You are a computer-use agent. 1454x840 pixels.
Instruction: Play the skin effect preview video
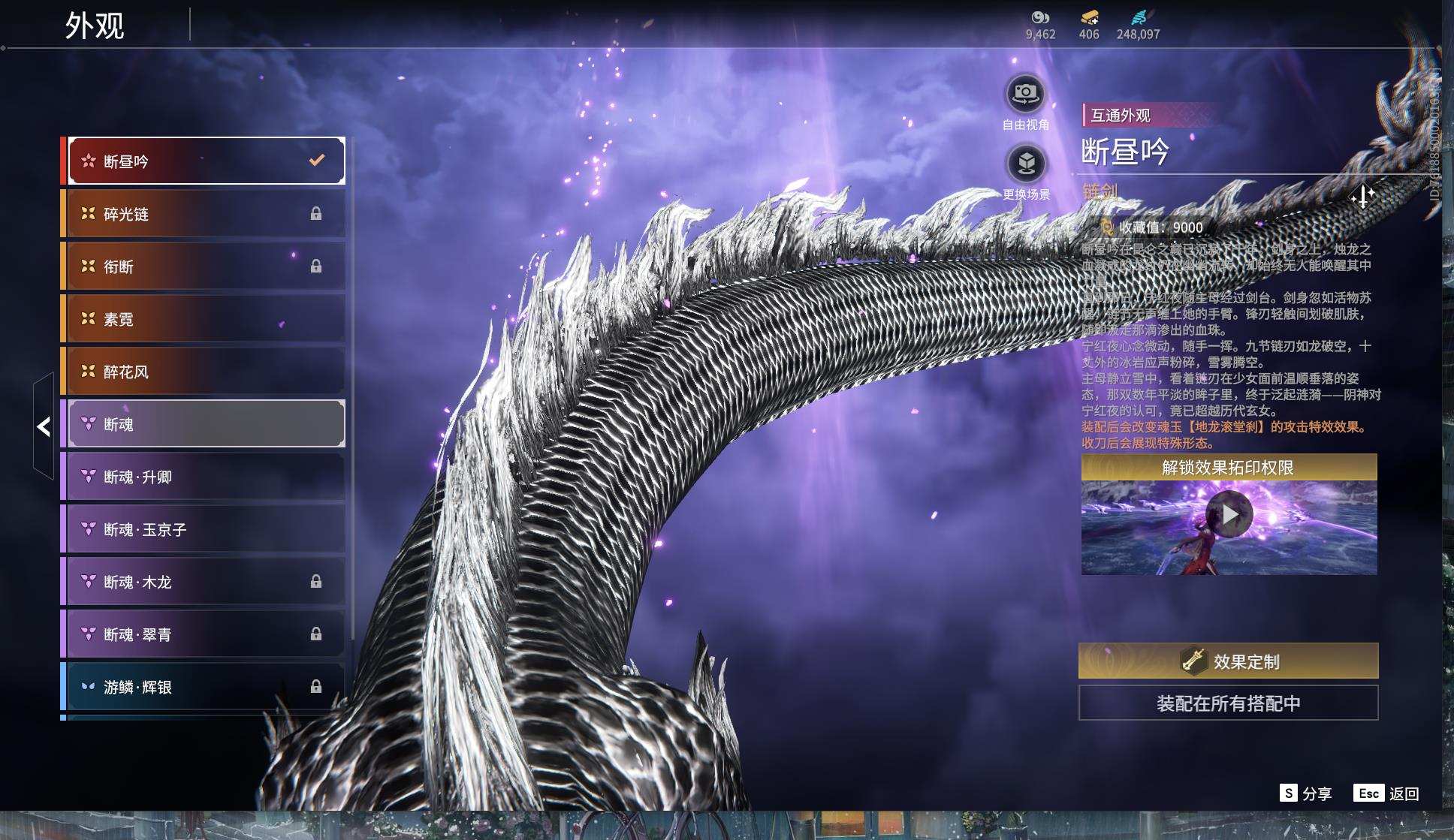(1229, 514)
